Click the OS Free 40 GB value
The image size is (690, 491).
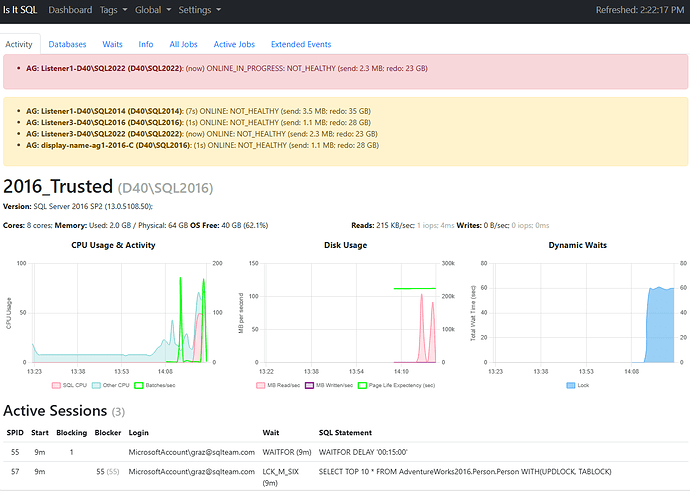[245, 225]
